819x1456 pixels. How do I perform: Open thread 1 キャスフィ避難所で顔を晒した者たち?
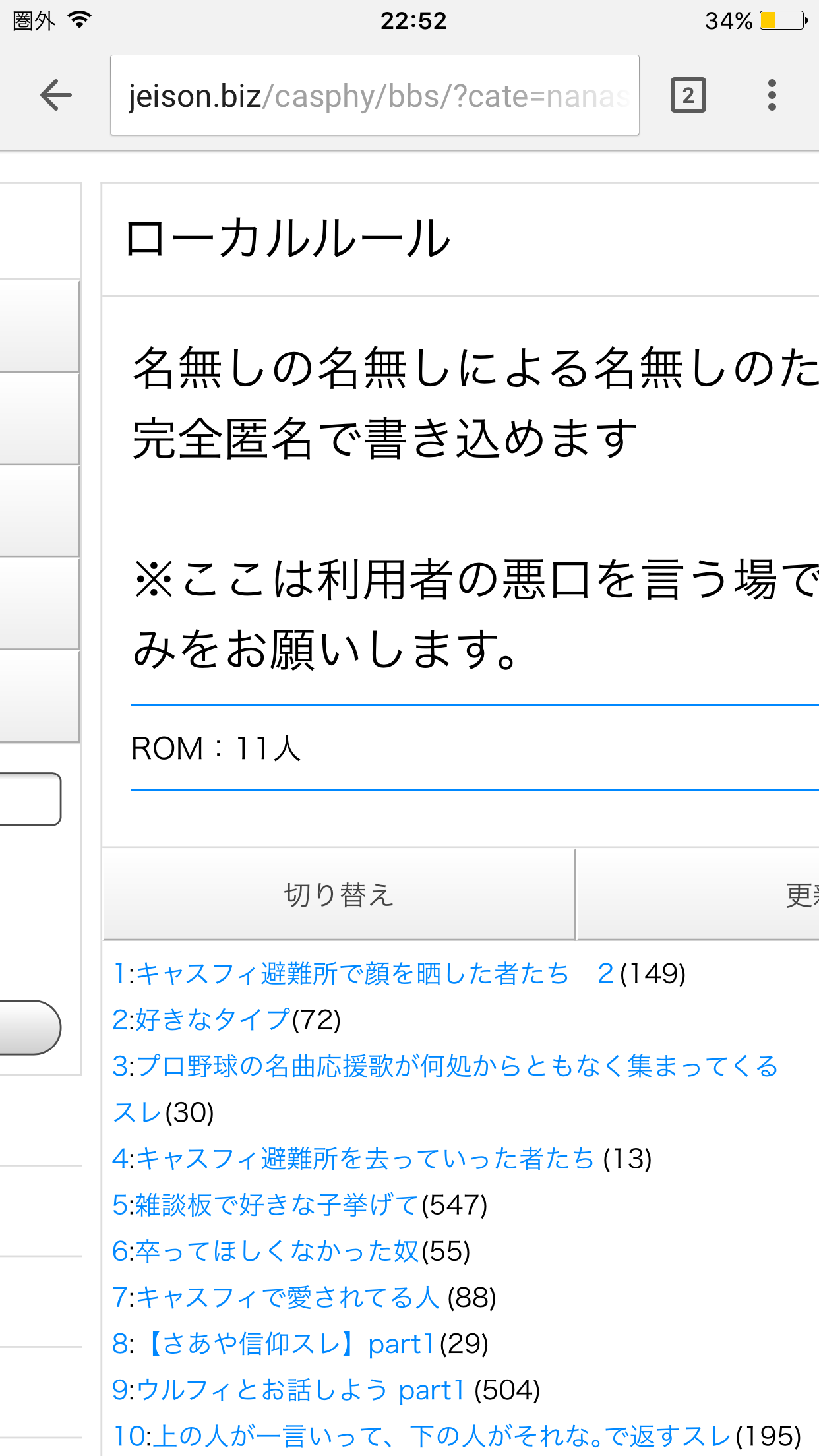point(341,974)
